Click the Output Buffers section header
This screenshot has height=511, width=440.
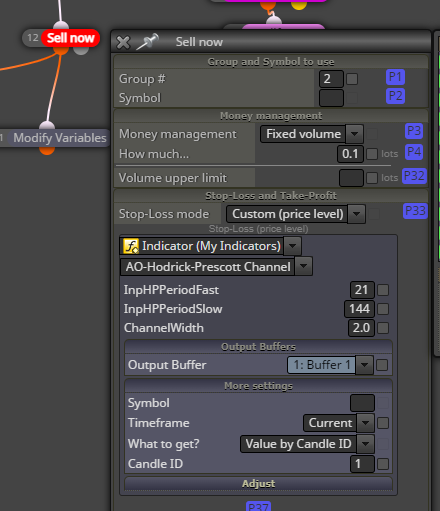(258, 347)
